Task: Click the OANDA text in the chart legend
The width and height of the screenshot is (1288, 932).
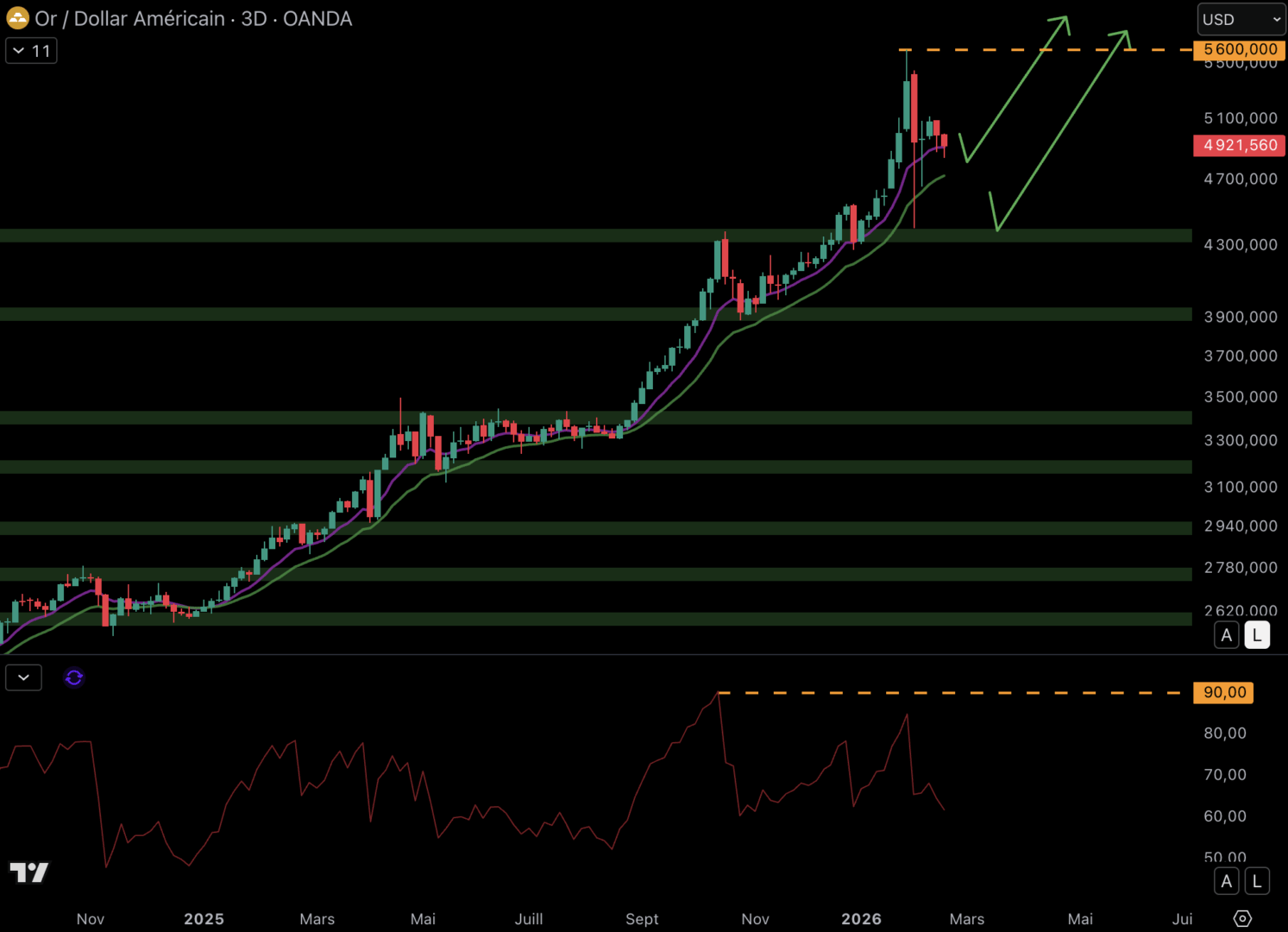Action: [317, 18]
